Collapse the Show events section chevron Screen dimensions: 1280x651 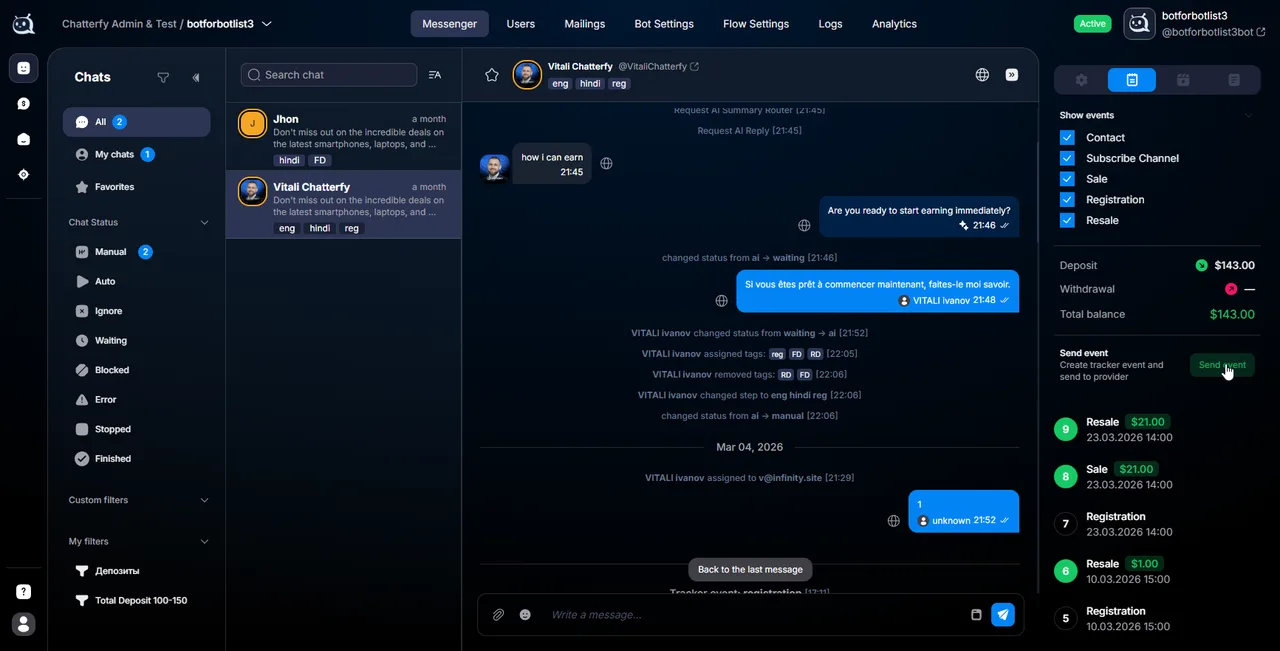tap(1248, 115)
